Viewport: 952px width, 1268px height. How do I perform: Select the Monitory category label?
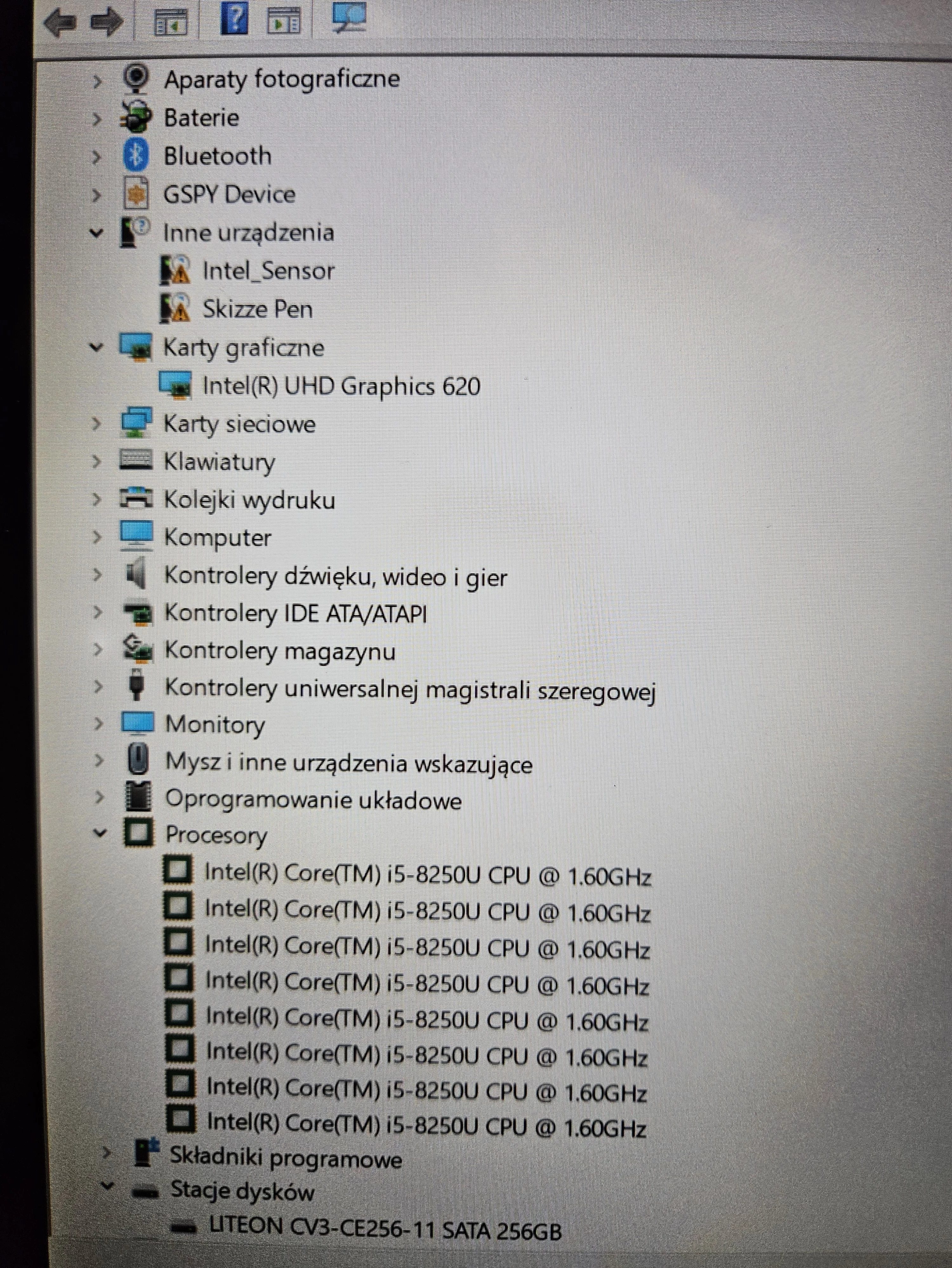(x=215, y=724)
